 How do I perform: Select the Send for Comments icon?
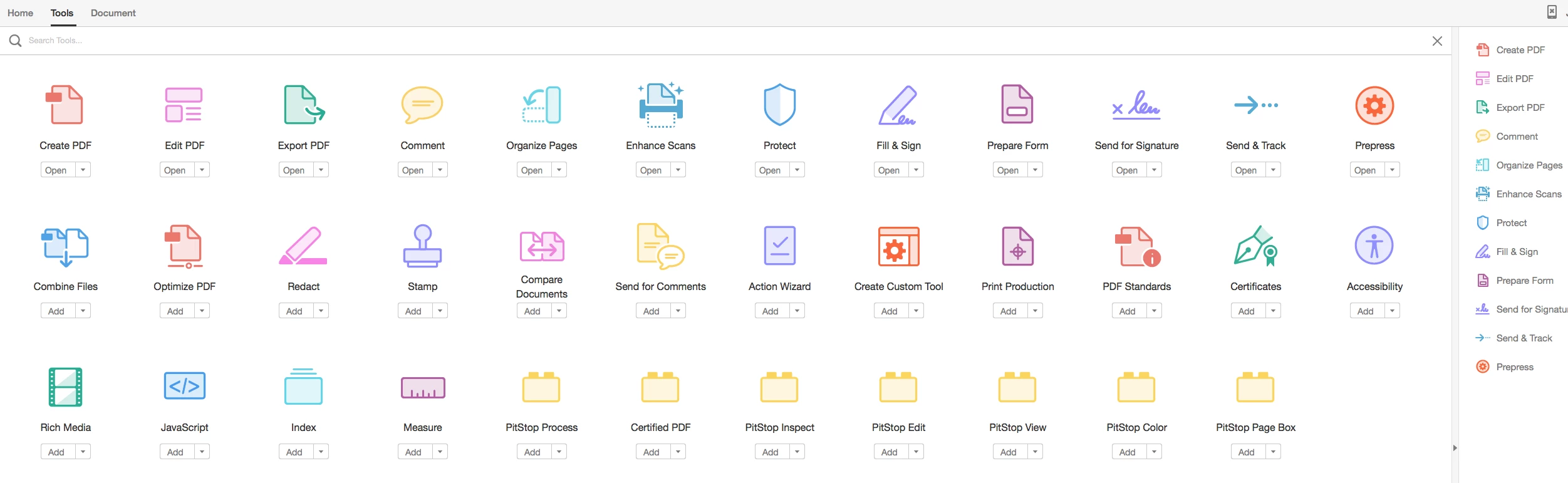[x=660, y=246]
